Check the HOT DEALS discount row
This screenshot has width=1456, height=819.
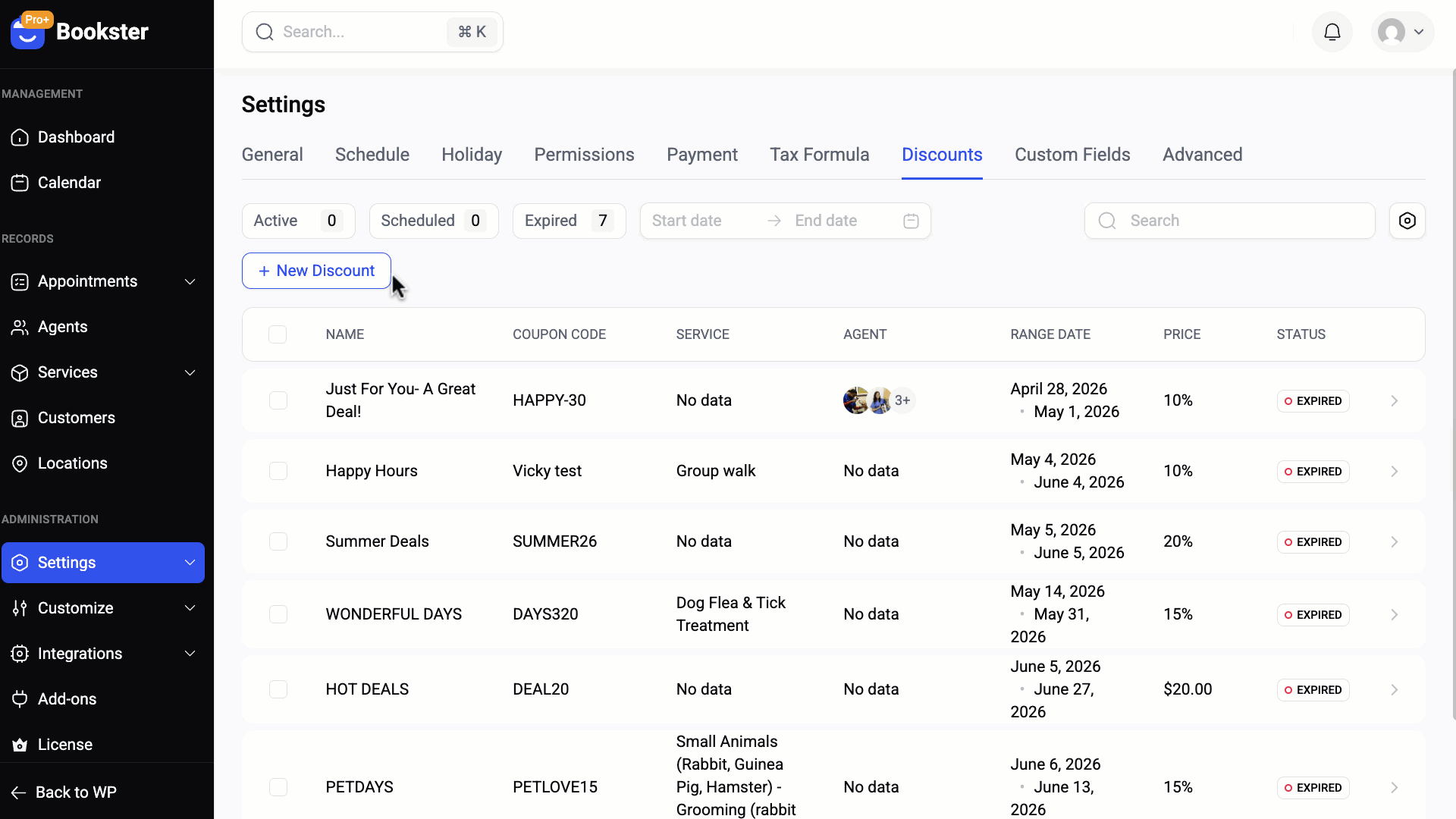(278, 689)
